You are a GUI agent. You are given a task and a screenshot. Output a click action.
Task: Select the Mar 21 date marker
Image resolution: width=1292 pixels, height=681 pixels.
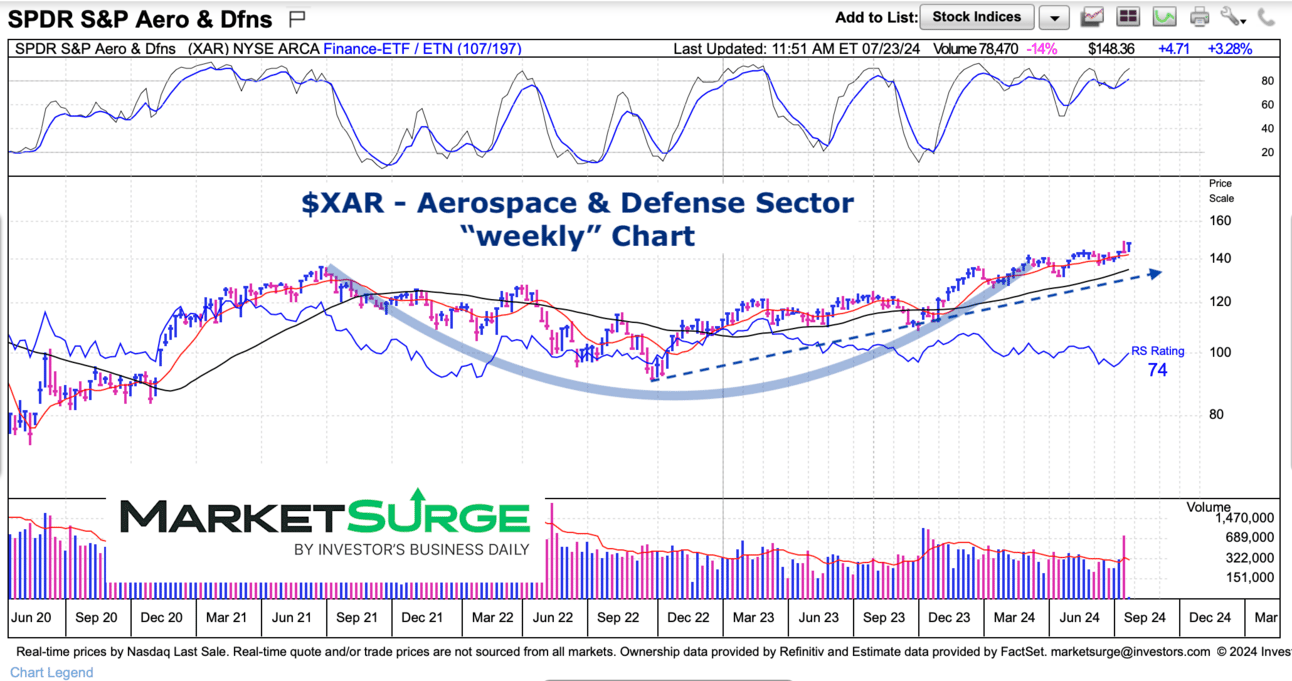[226, 617]
